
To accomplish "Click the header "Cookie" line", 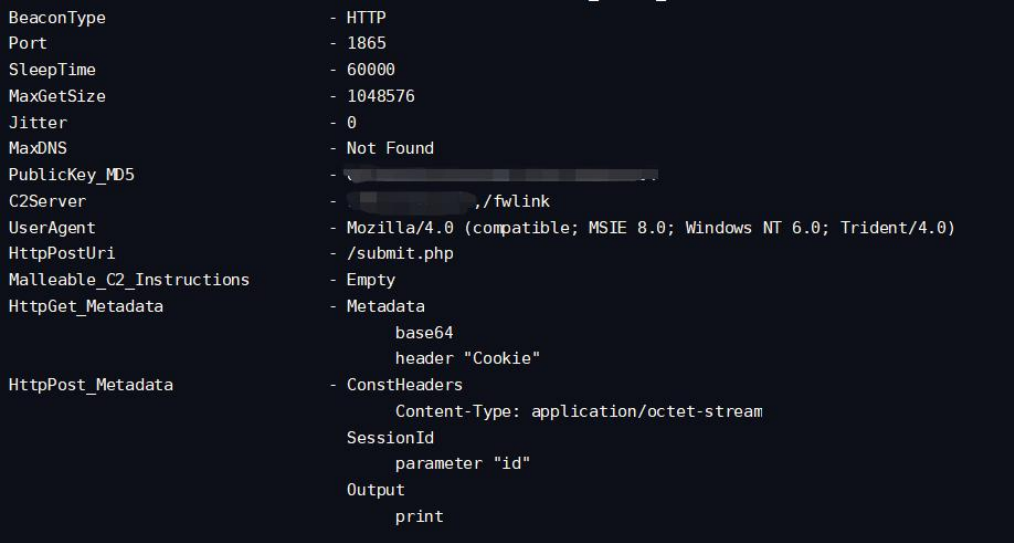I will (x=468, y=359).
